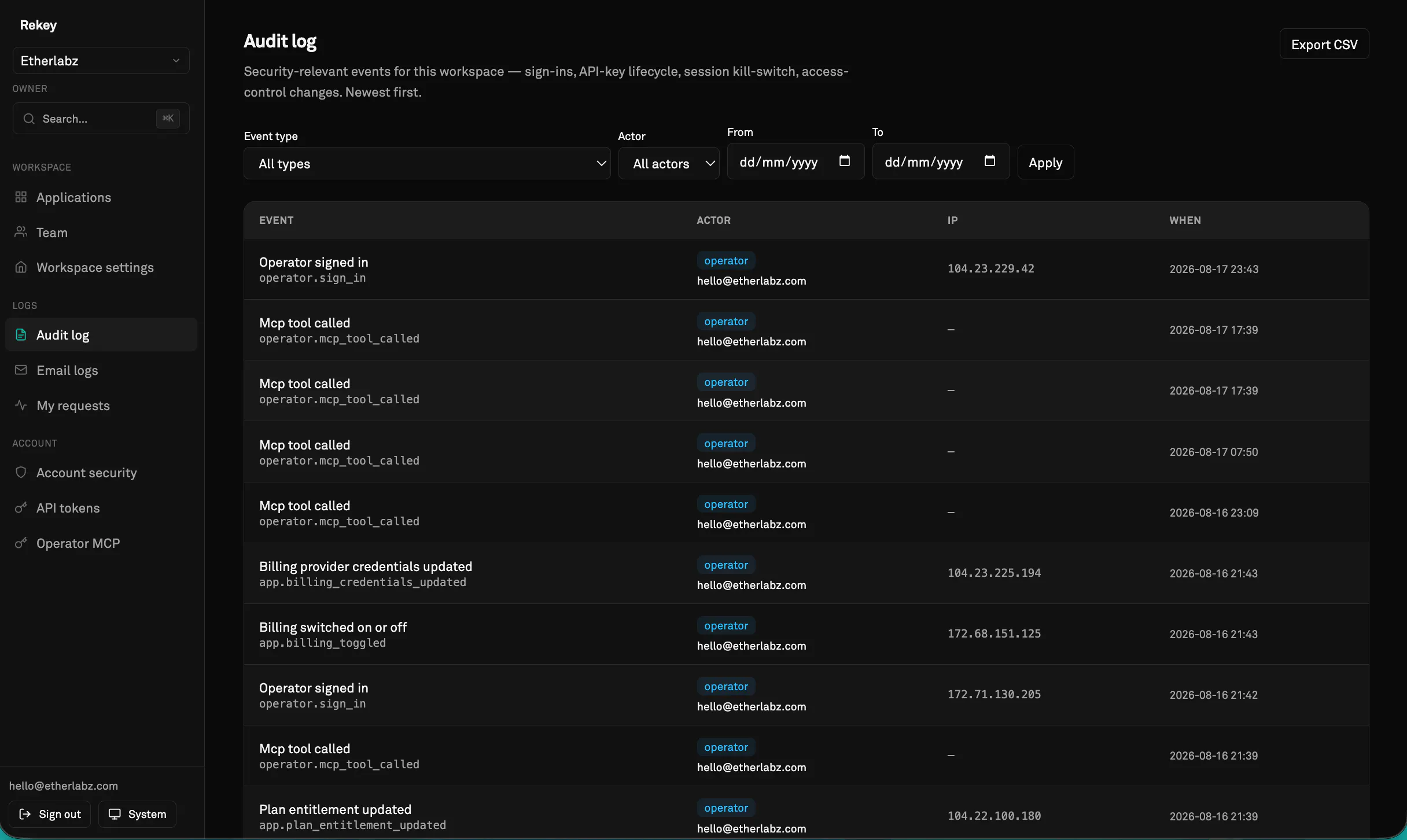
Task: Click IP address 104.23.225.194
Action: click(x=994, y=573)
